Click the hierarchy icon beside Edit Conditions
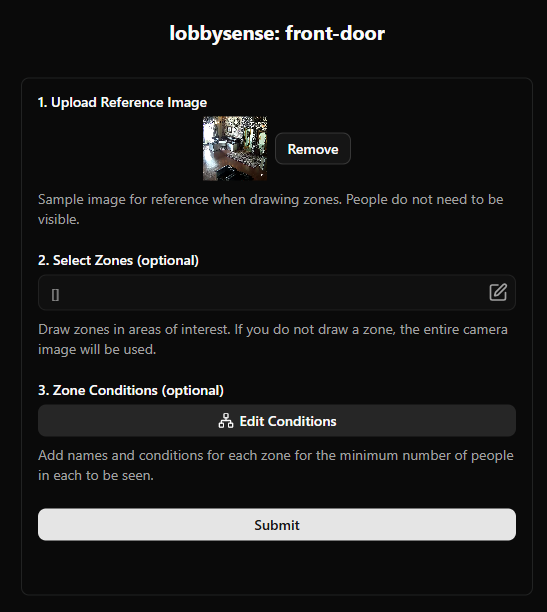The width and height of the screenshot is (547, 612). (x=226, y=421)
